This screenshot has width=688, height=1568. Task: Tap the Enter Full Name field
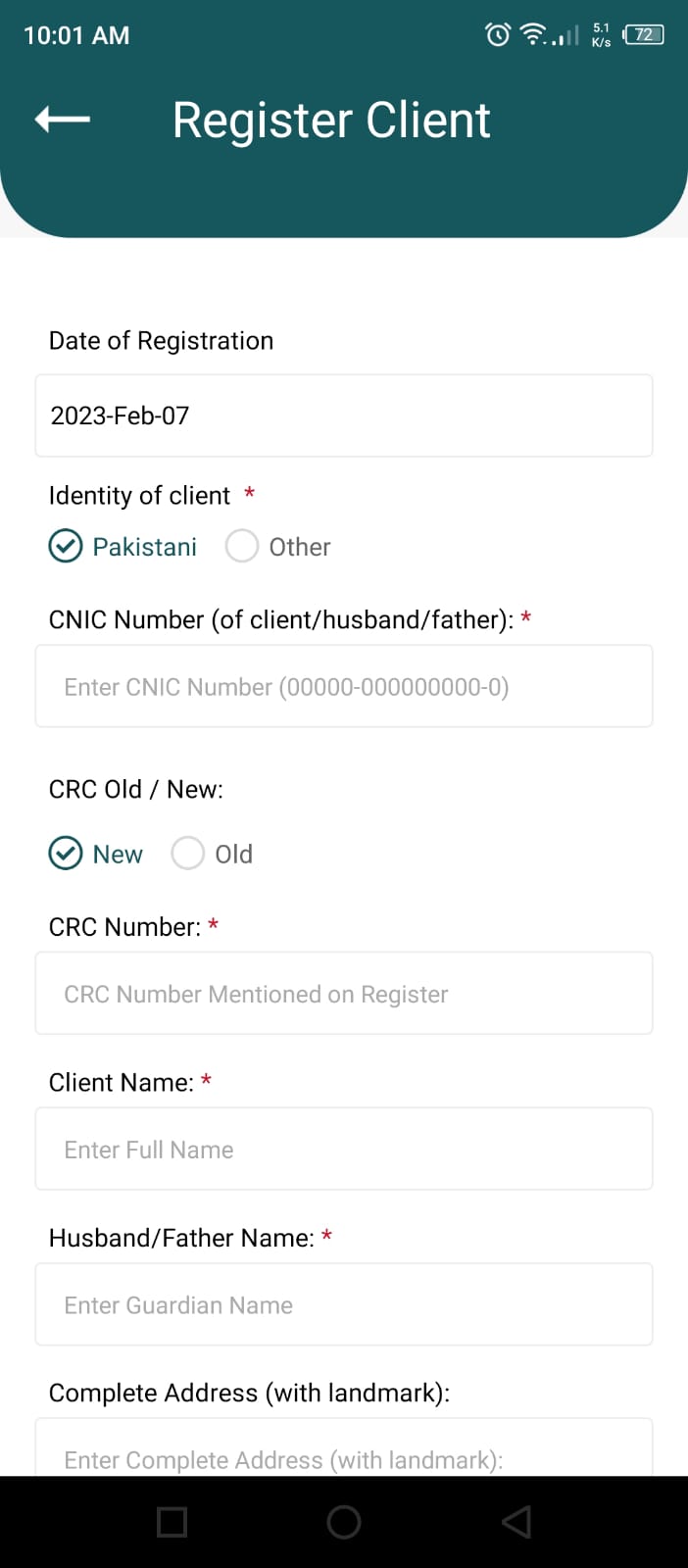pos(344,1149)
